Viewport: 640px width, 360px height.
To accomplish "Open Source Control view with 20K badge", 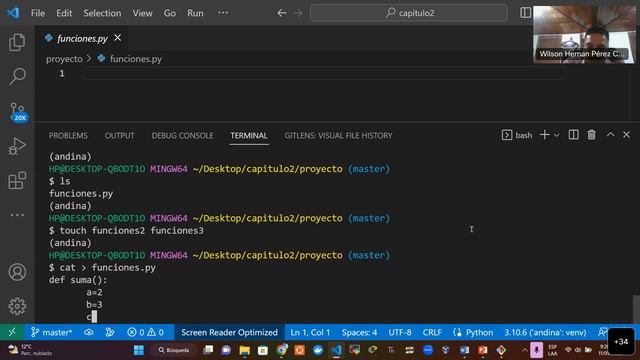I will 18,112.
